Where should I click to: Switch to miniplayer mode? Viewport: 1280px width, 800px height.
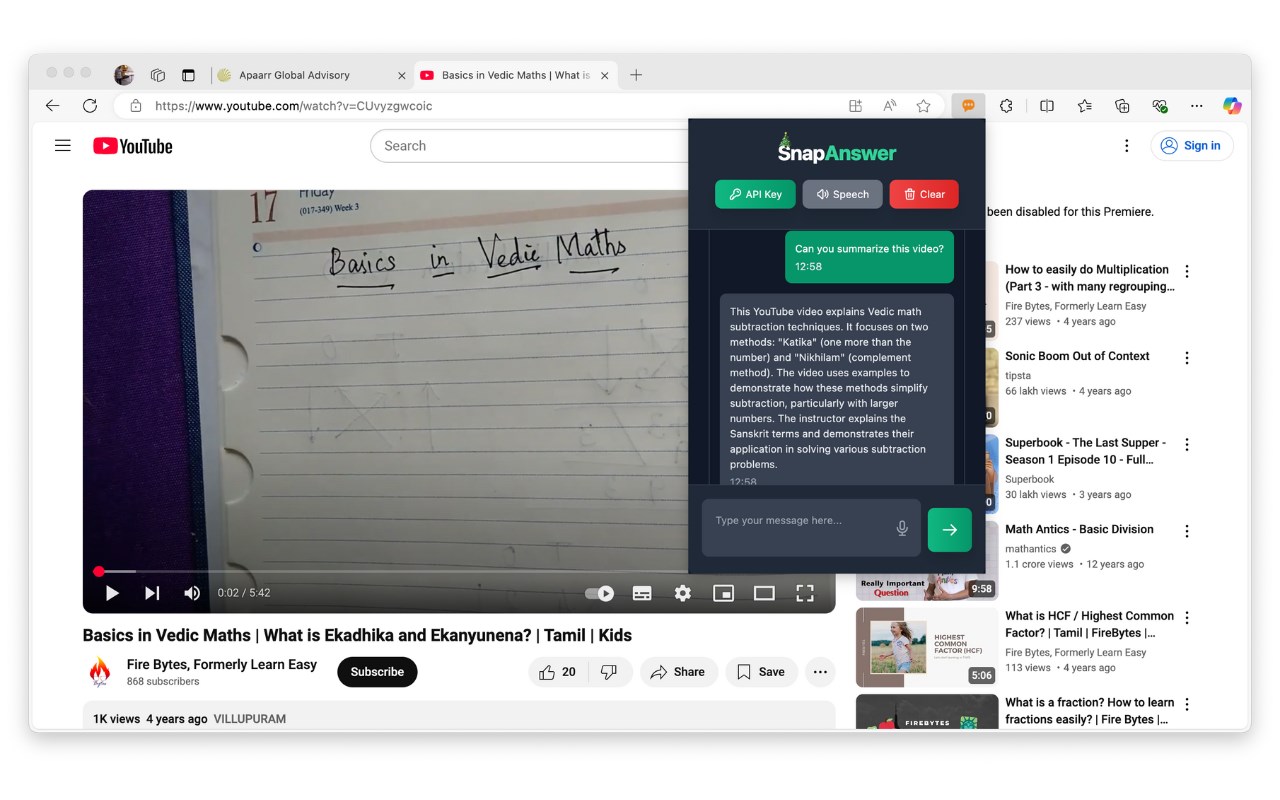click(723, 593)
